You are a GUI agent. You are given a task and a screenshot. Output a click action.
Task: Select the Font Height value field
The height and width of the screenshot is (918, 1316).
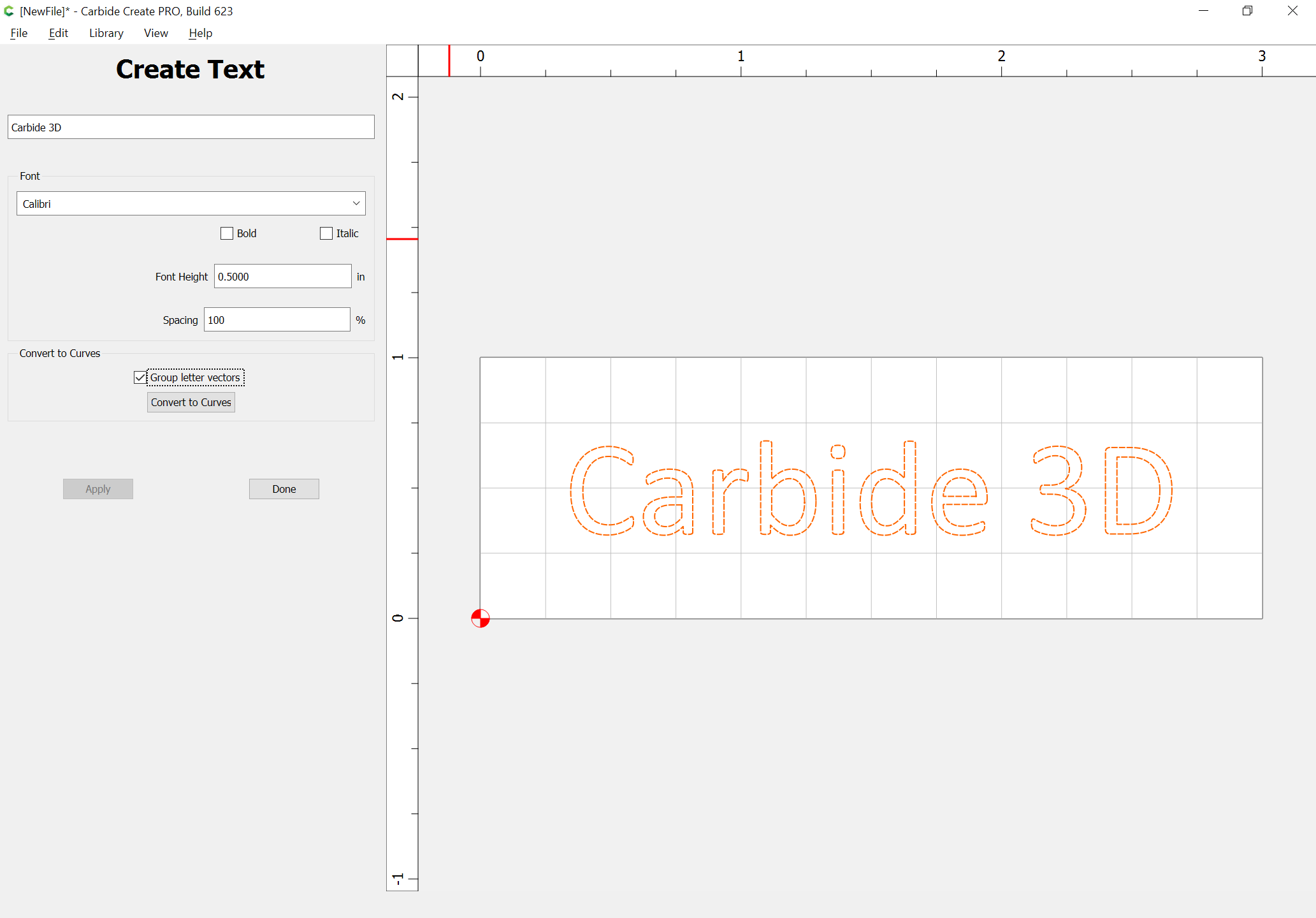click(282, 276)
